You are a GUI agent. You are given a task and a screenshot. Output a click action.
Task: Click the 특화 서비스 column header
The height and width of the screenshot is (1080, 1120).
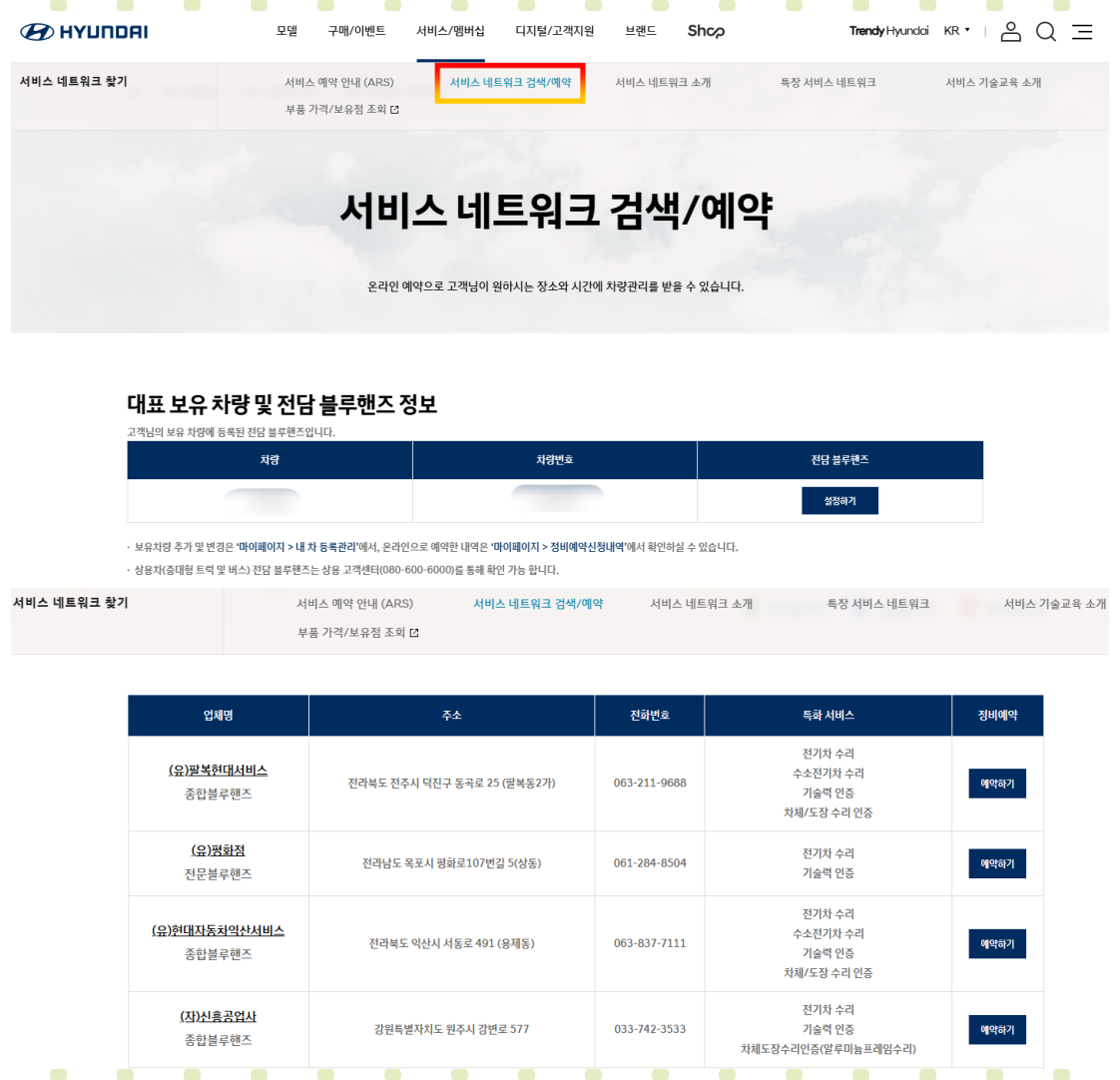click(x=828, y=715)
